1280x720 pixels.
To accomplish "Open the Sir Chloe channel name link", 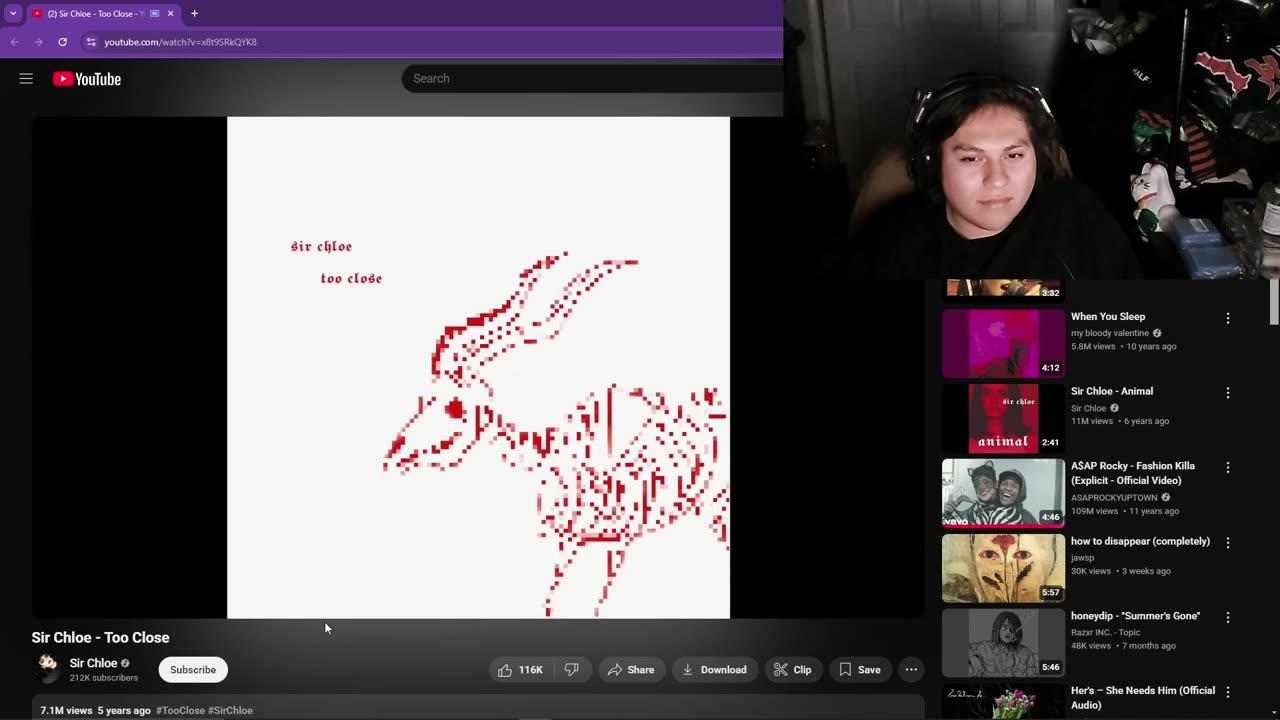I will [x=94, y=663].
